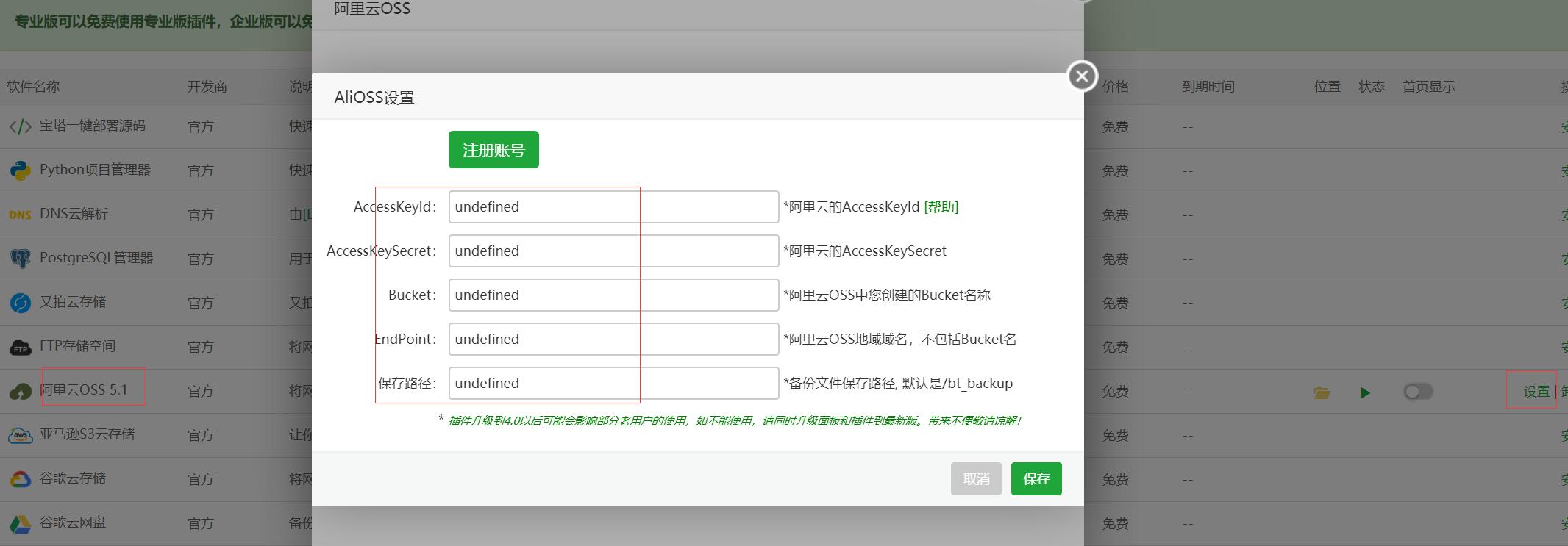Image resolution: width=1568 pixels, height=546 pixels.
Task: Close the AliOSS settings dialog
Action: (x=1082, y=76)
